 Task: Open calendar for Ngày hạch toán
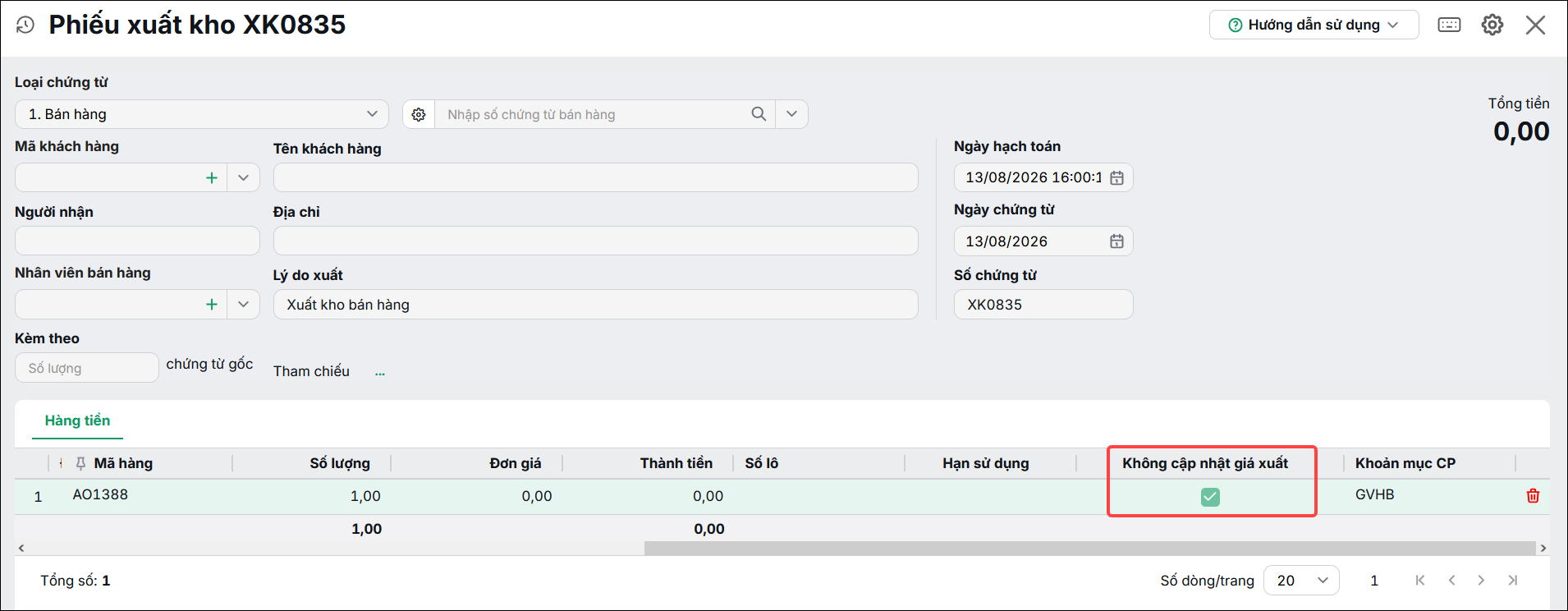pyautogui.click(x=1116, y=177)
